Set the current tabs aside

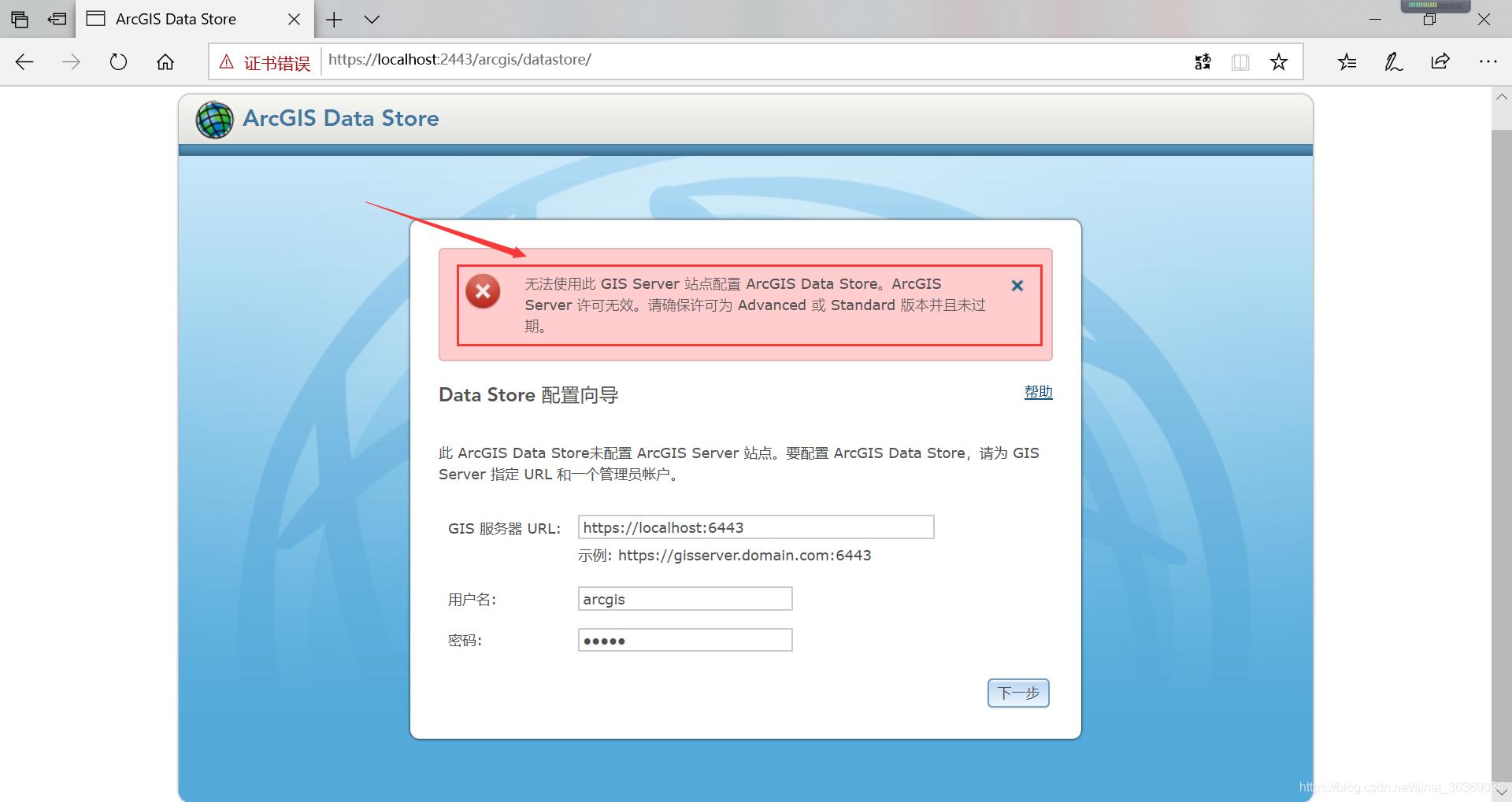57,19
